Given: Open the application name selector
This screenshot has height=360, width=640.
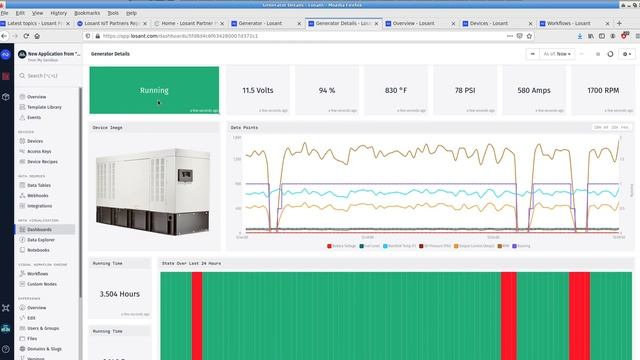Looking at the screenshot, I should (x=49, y=56).
